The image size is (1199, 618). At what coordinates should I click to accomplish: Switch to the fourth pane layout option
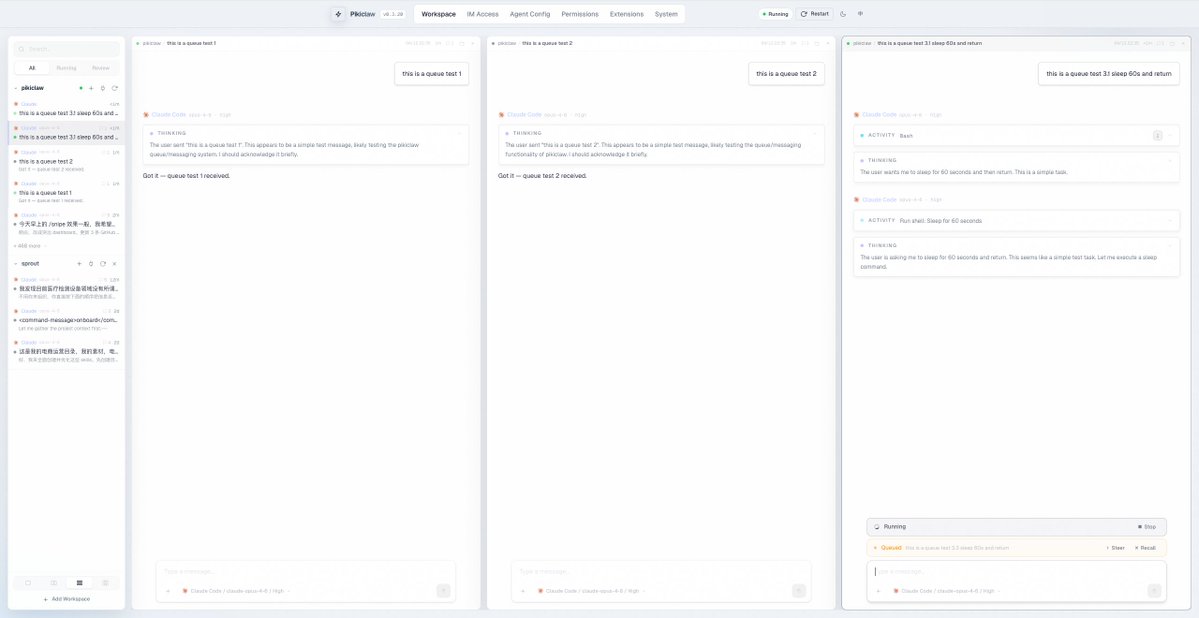106,583
